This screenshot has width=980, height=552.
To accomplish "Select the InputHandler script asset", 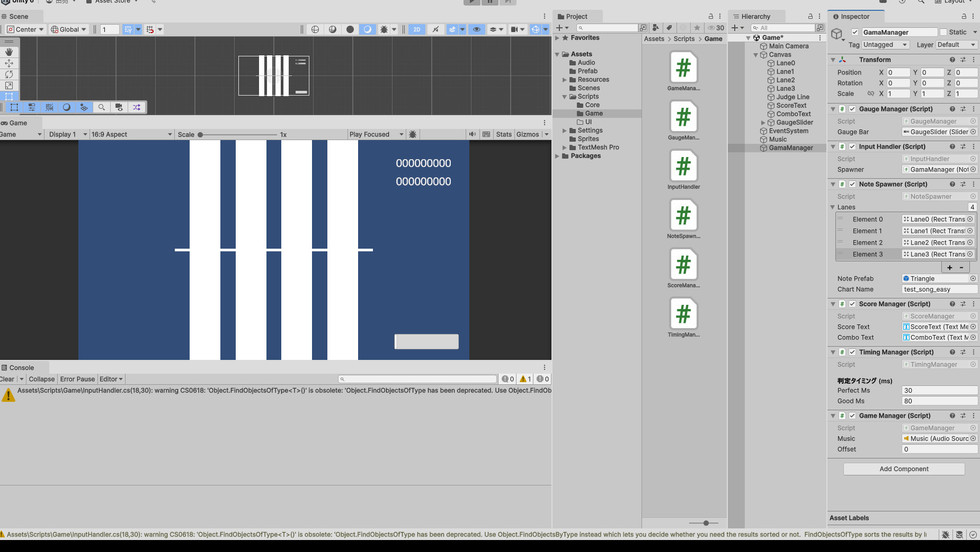I will 683,170.
